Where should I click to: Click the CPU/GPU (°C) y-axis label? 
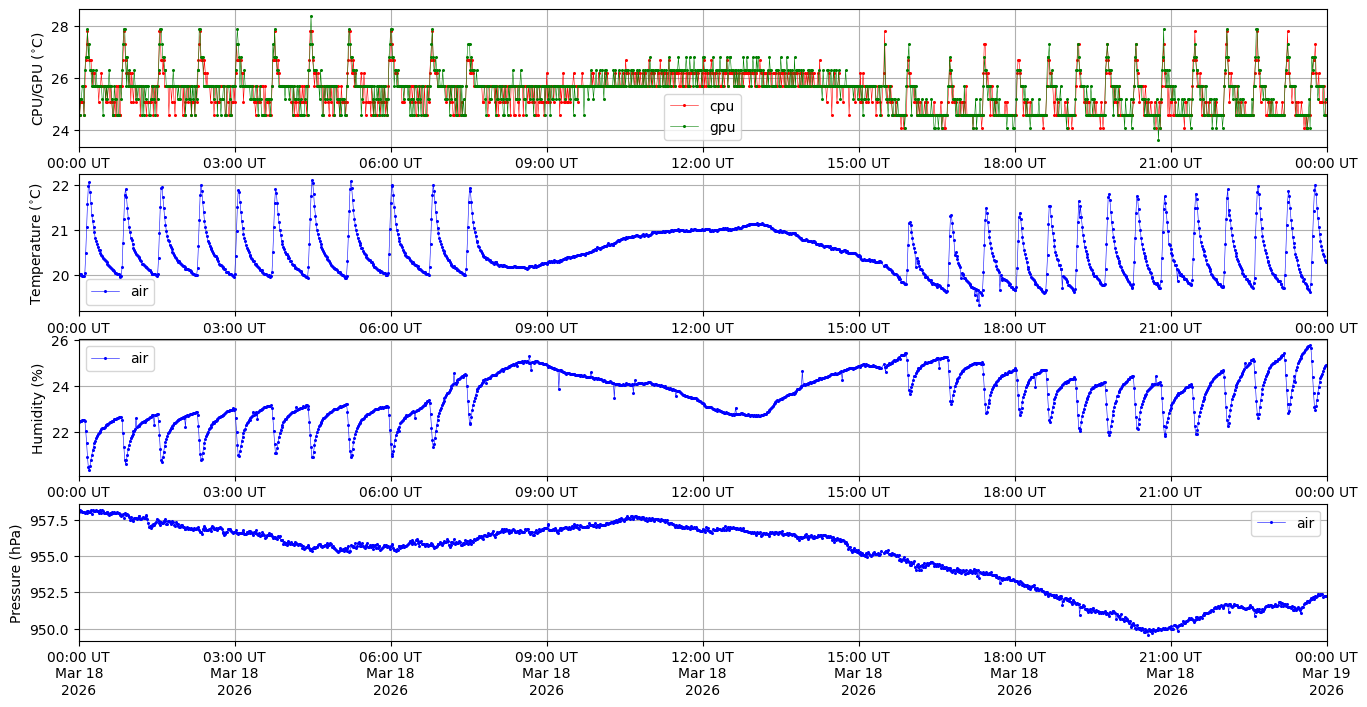click(38, 79)
